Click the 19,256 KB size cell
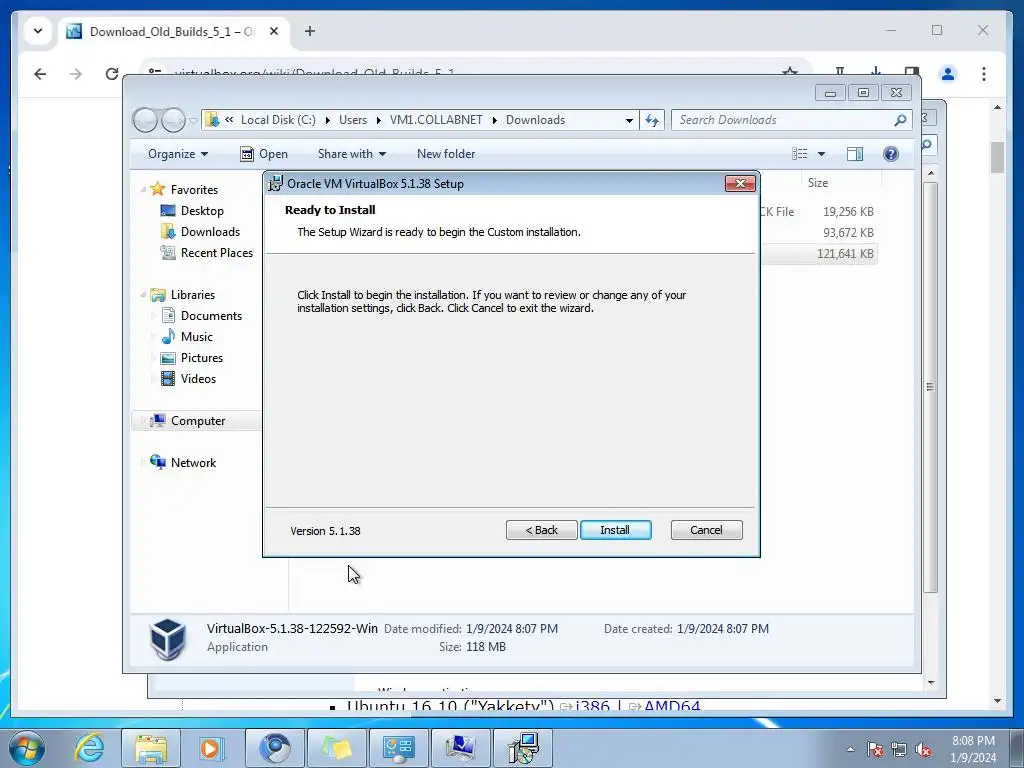1024x768 pixels. [x=848, y=212]
